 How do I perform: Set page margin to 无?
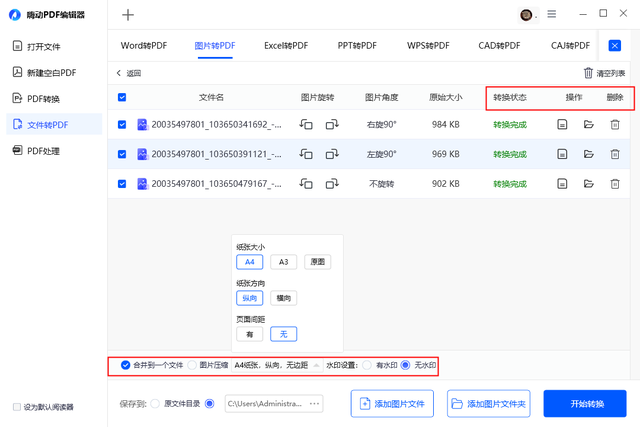coord(283,334)
